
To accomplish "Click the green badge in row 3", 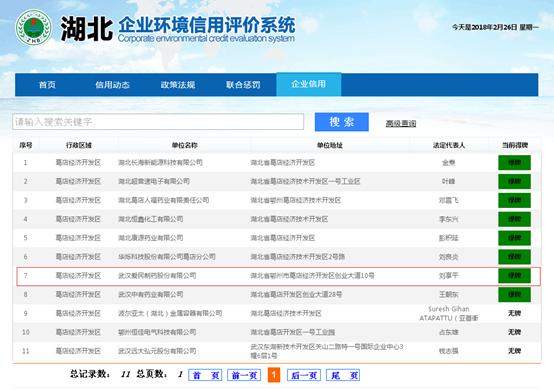I will 514,200.
